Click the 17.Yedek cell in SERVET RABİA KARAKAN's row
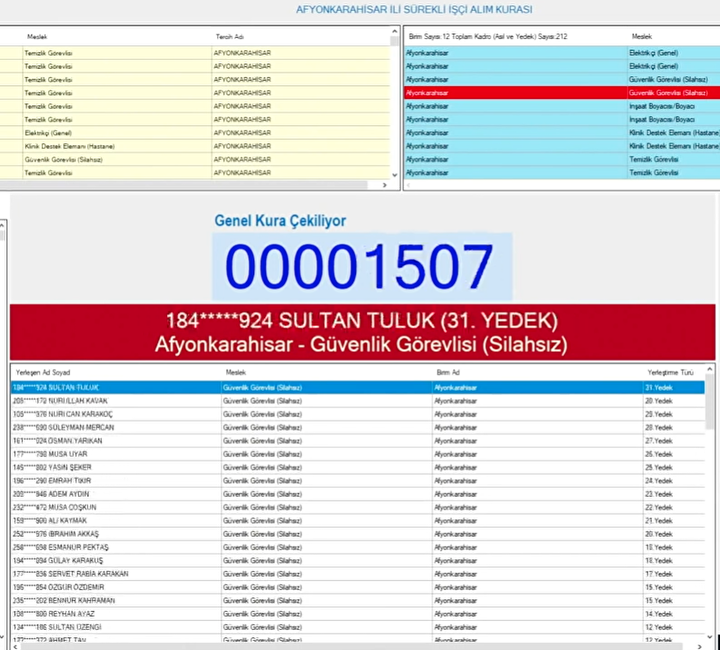The width and height of the screenshot is (720, 650). (674, 574)
